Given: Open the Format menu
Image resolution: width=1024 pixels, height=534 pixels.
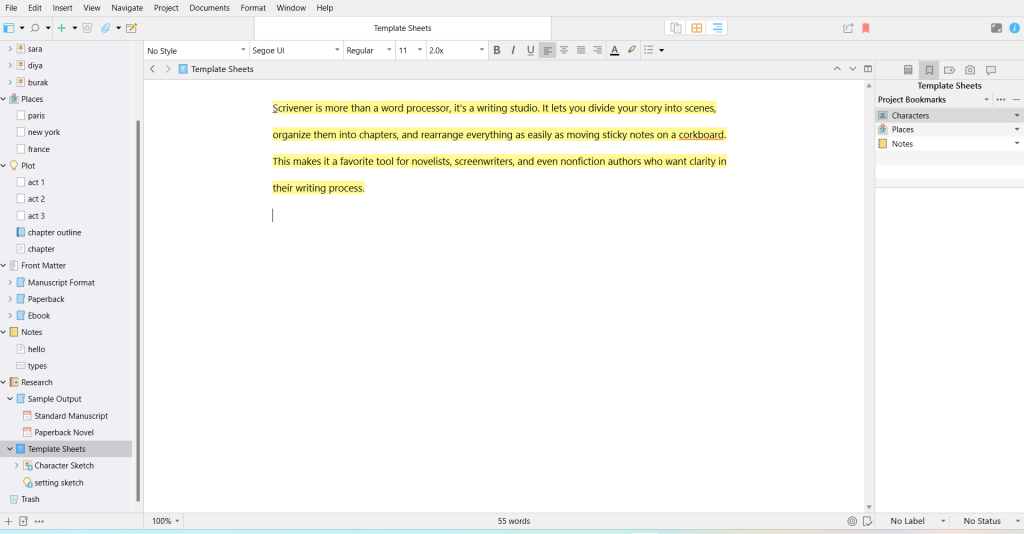Looking at the screenshot, I should (x=253, y=8).
